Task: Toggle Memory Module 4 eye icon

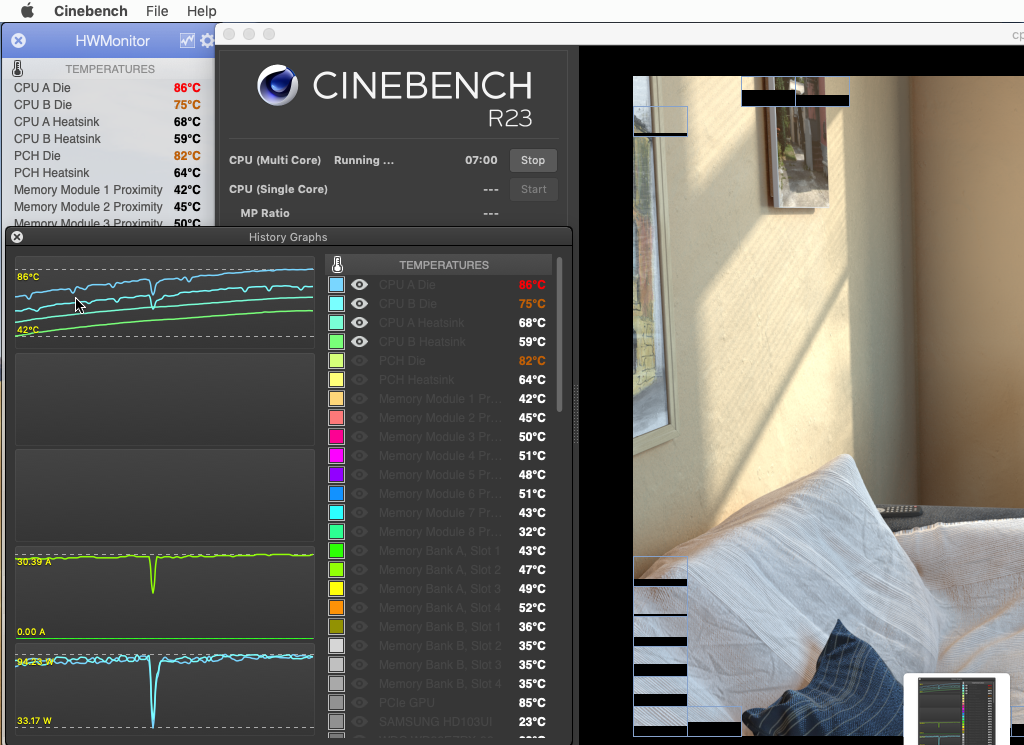Action: [x=359, y=456]
